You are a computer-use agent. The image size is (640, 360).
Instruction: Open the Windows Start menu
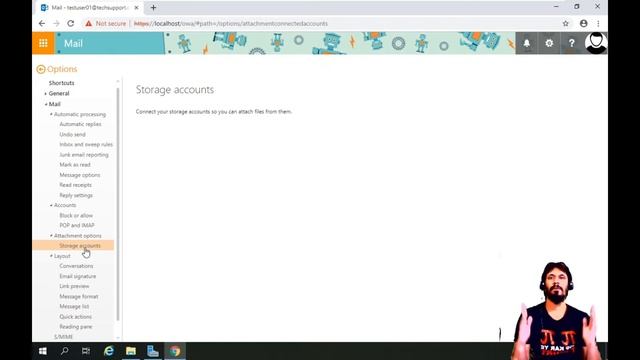(x=42, y=351)
